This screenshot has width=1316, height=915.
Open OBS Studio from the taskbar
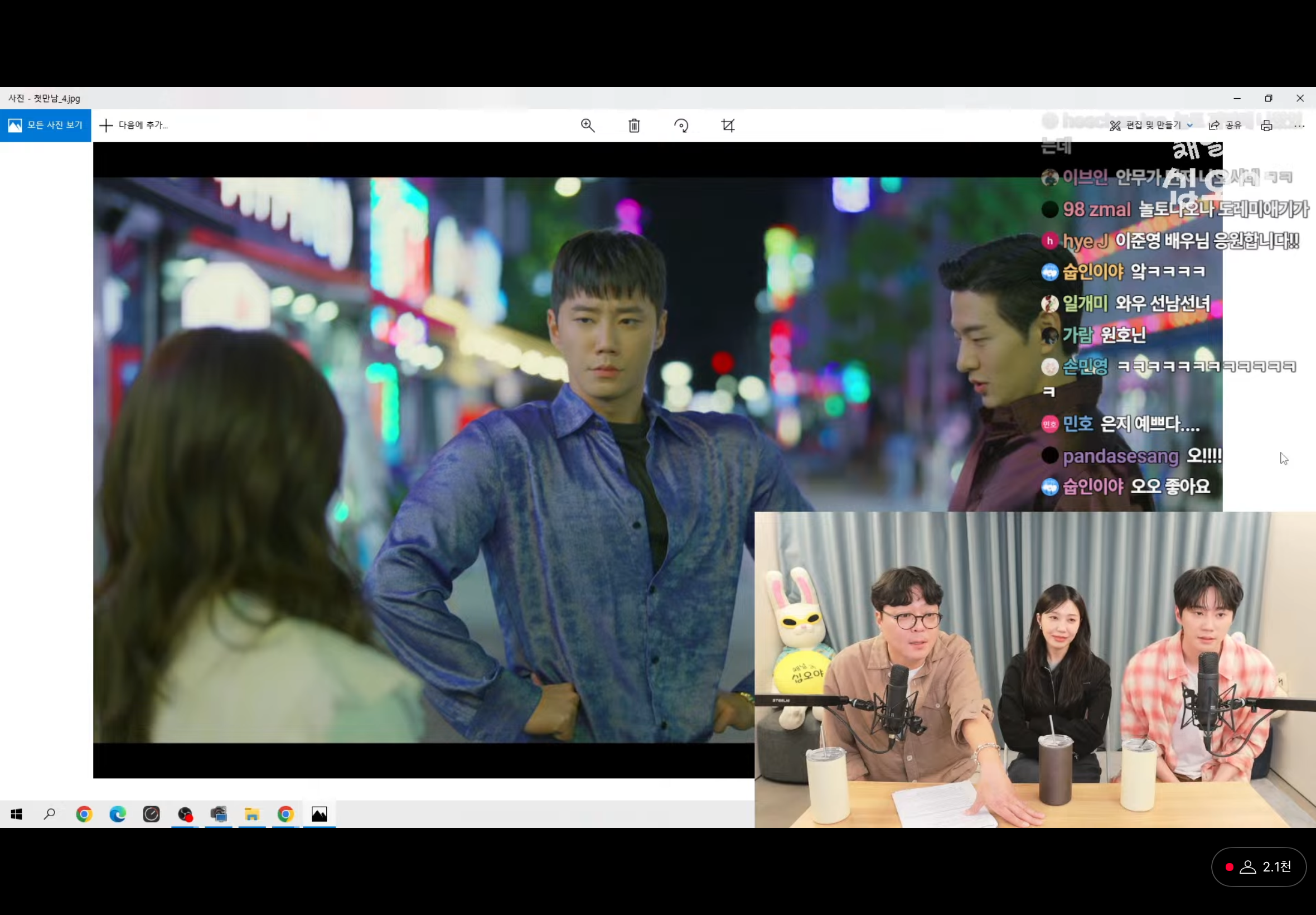point(185,814)
